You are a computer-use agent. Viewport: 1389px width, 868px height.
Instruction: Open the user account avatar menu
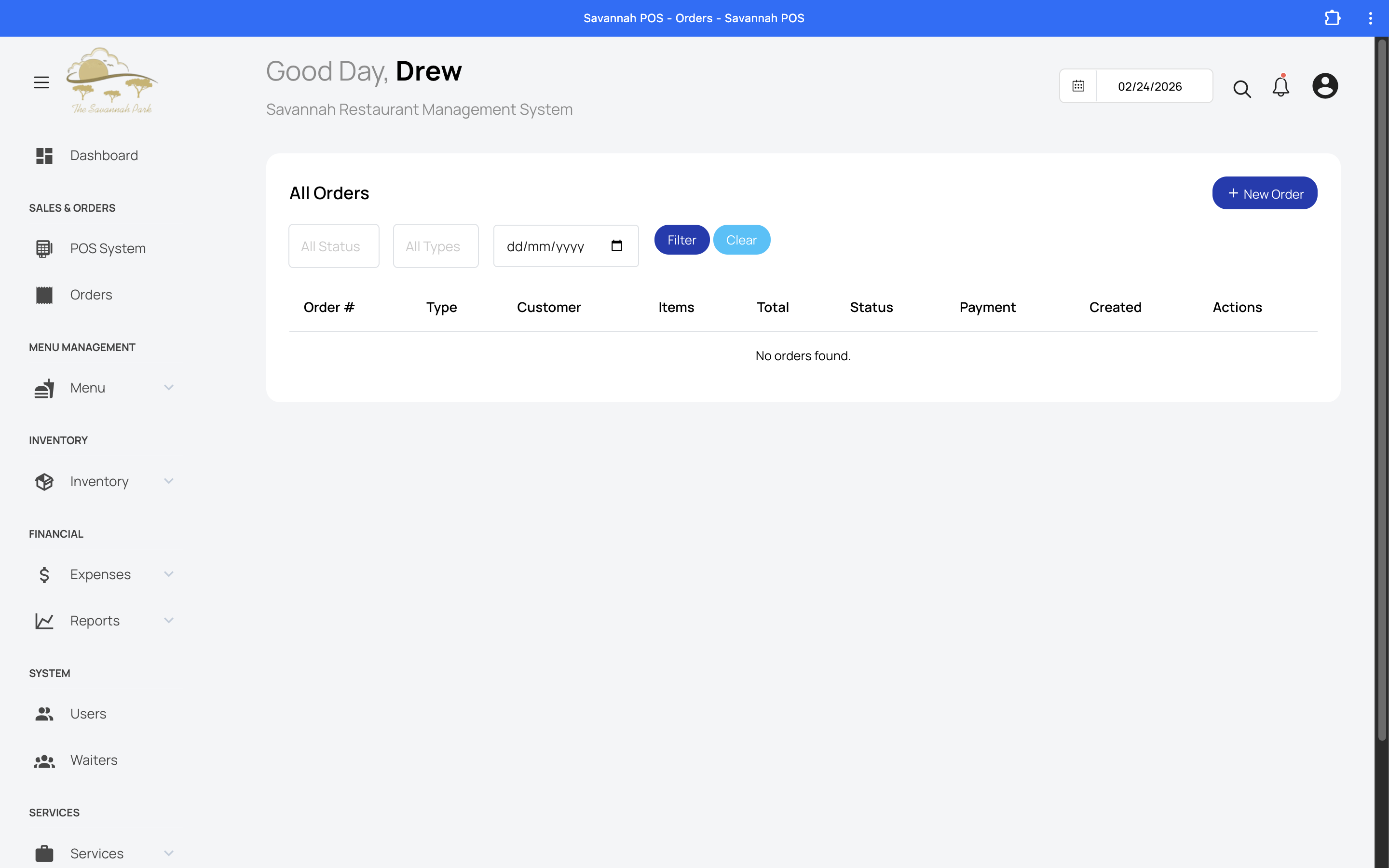point(1325,85)
